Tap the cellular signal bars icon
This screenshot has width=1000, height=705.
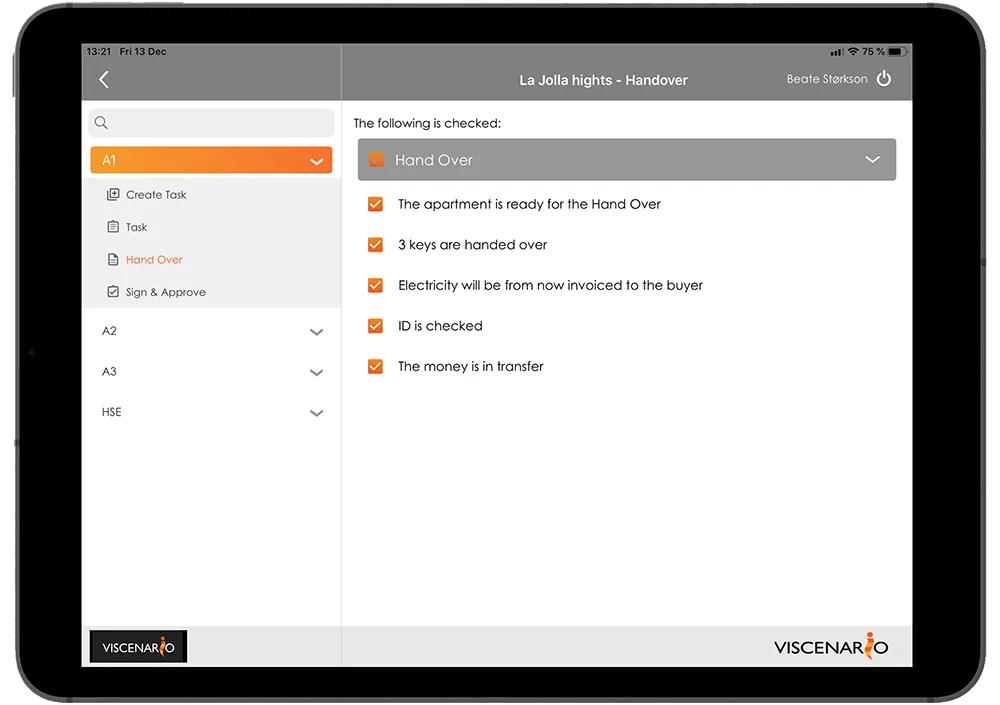837,52
